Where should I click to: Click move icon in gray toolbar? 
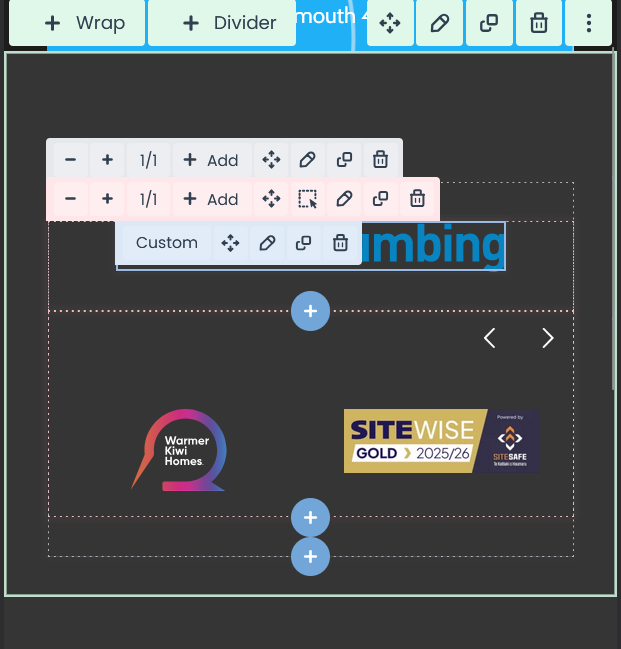click(271, 160)
